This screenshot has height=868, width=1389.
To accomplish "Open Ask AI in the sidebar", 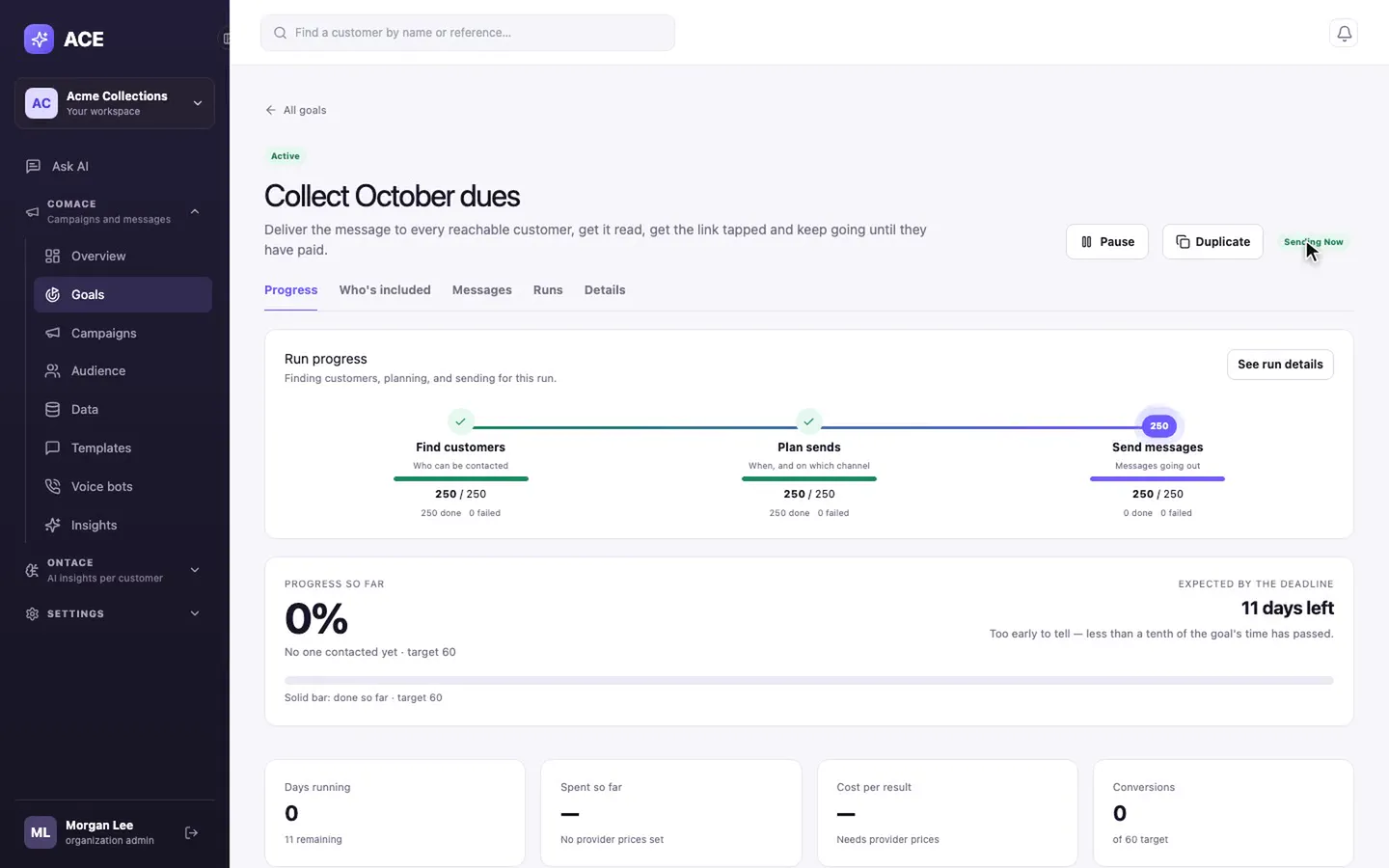I will [x=114, y=166].
